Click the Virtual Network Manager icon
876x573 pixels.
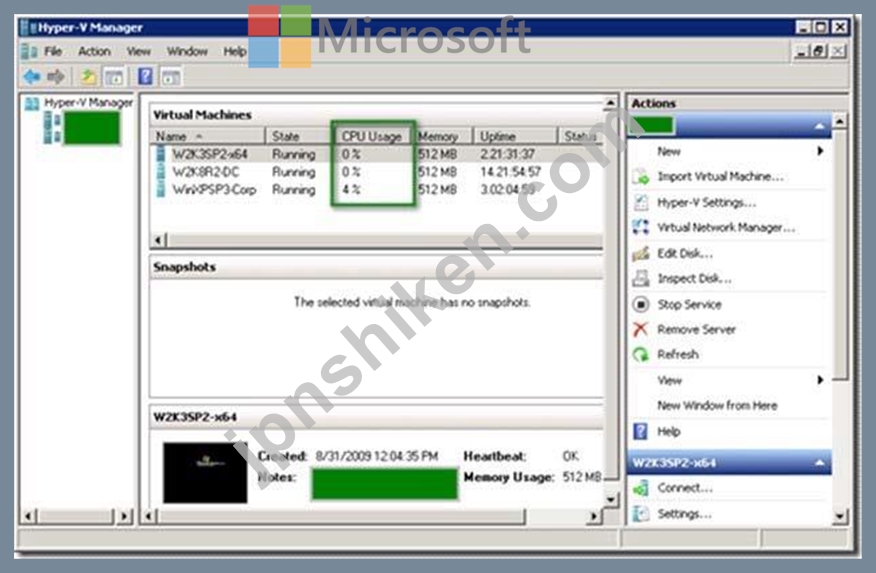[x=641, y=227]
